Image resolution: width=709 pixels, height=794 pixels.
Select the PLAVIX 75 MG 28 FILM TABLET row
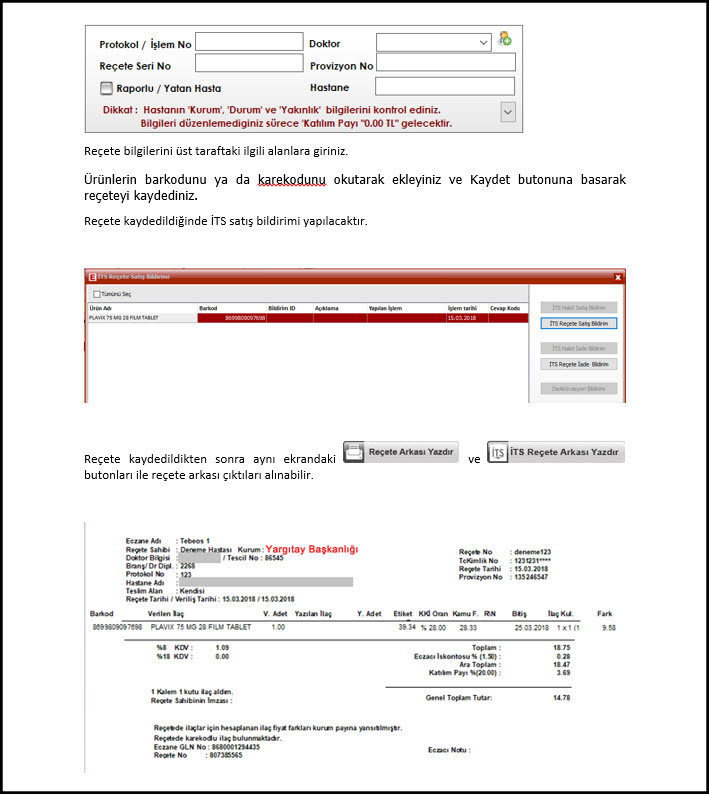point(308,318)
